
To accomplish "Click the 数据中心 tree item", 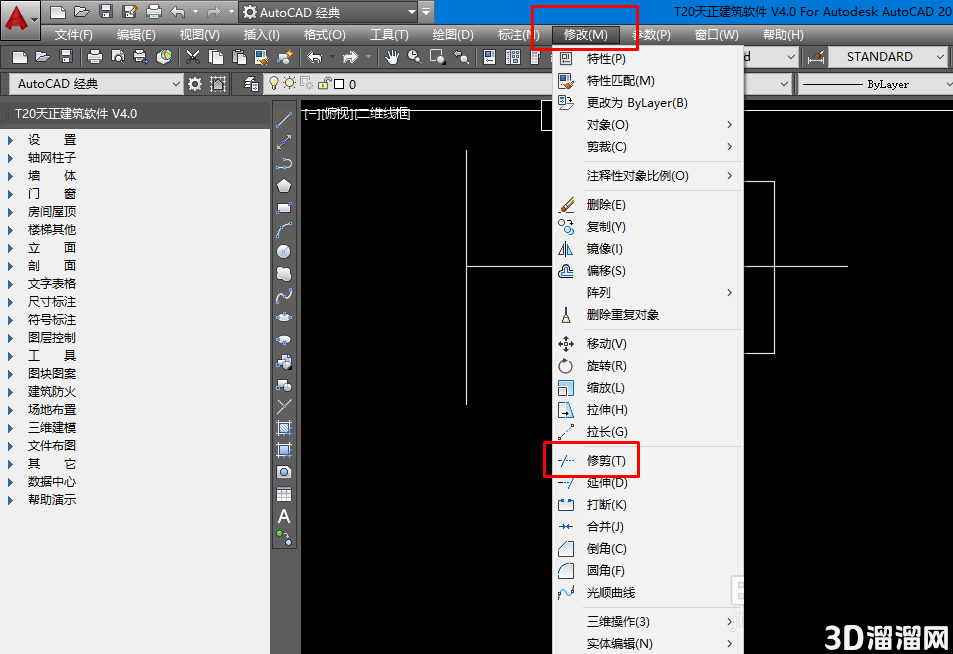I will [x=52, y=482].
